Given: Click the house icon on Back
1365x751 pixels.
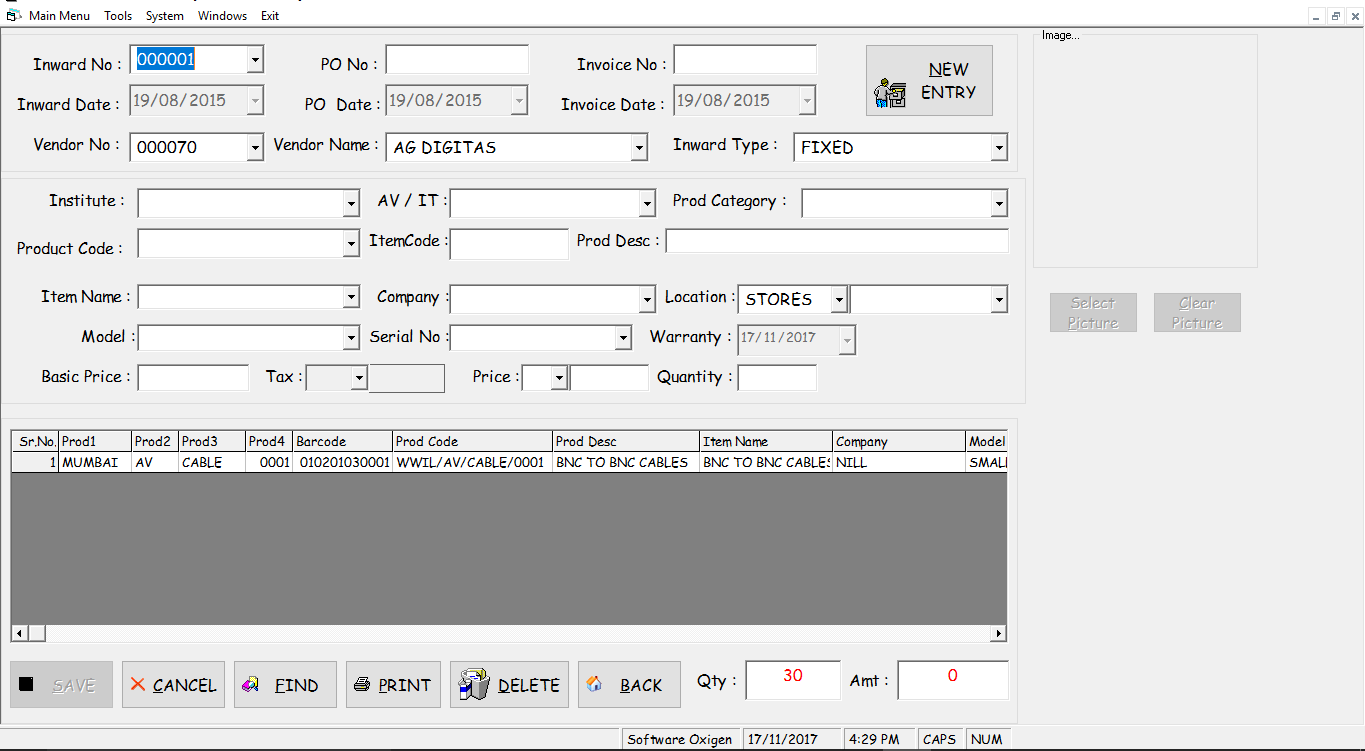Looking at the screenshot, I should [x=594, y=684].
